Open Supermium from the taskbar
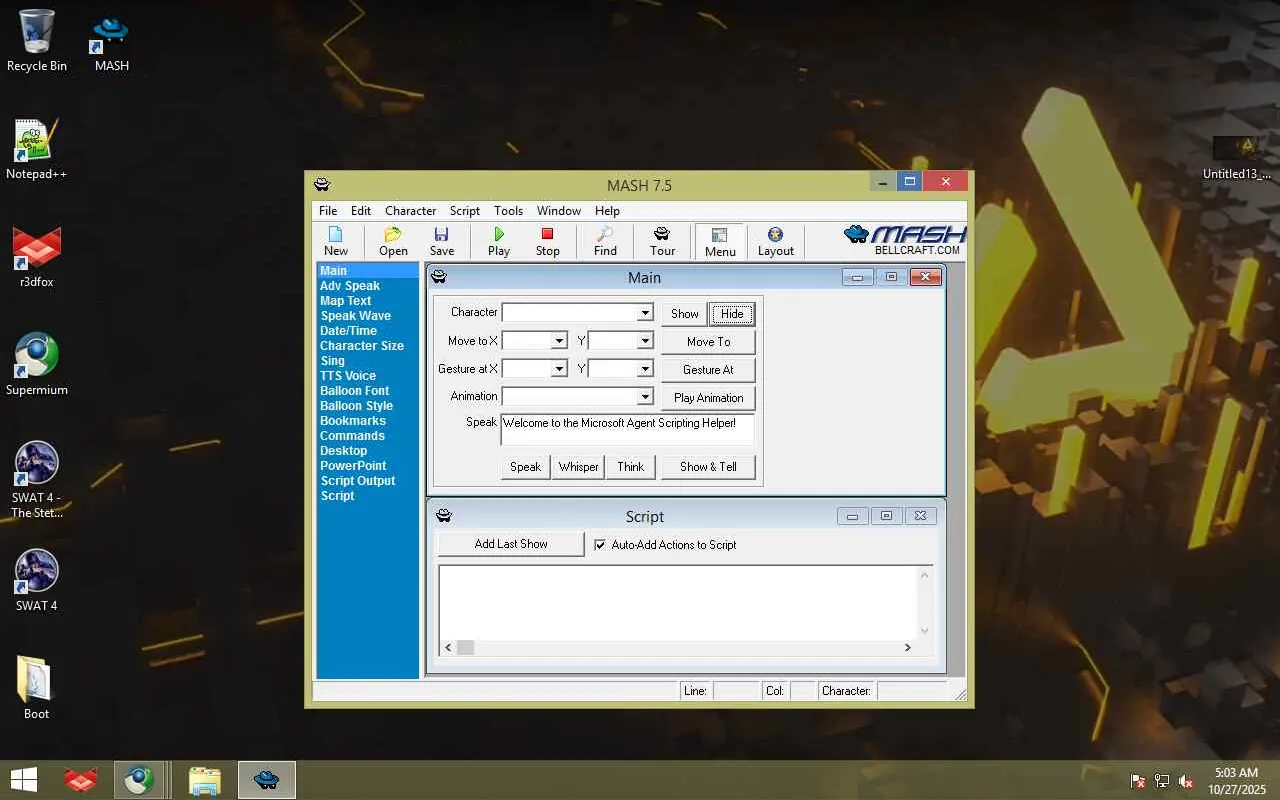Screen dimensions: 1280x800 click(139, 780)
